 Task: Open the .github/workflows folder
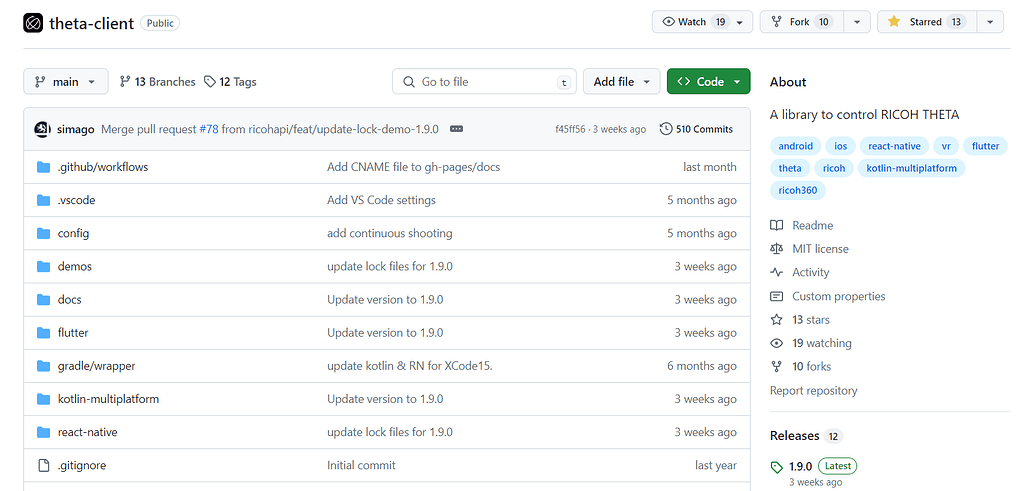pos(103,167)
